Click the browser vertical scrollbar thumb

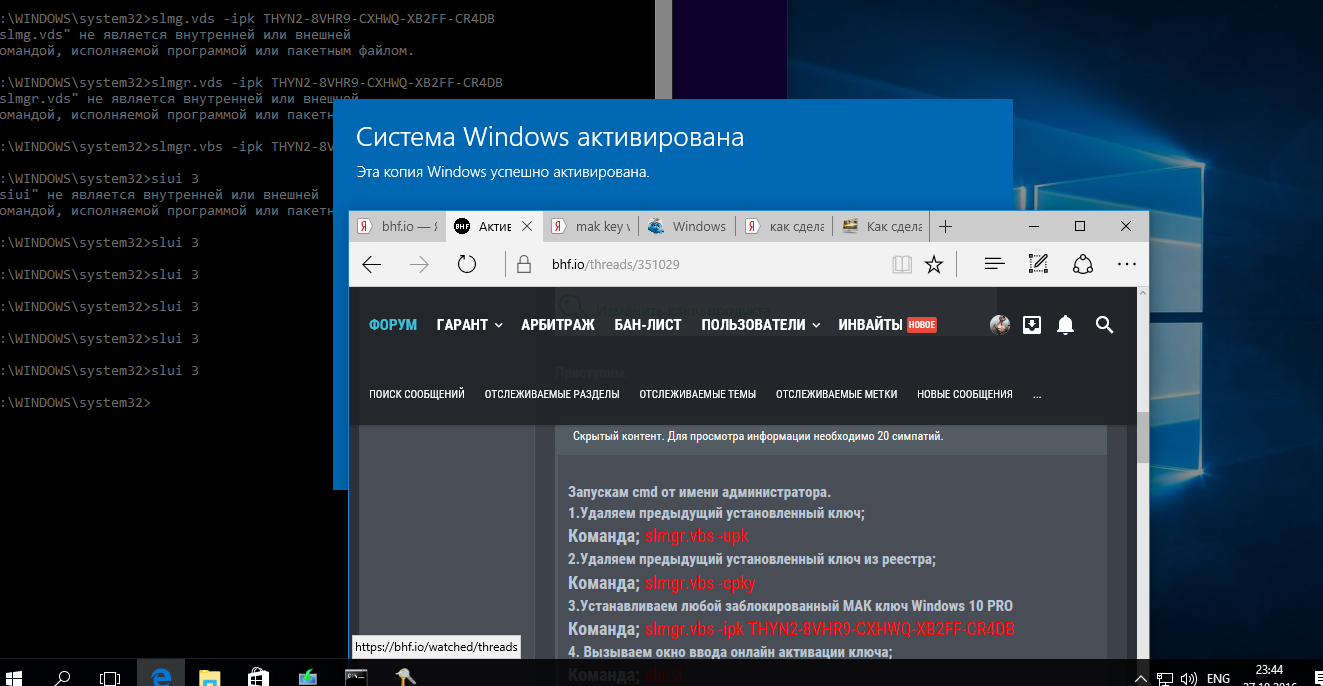pos(1142,438)
